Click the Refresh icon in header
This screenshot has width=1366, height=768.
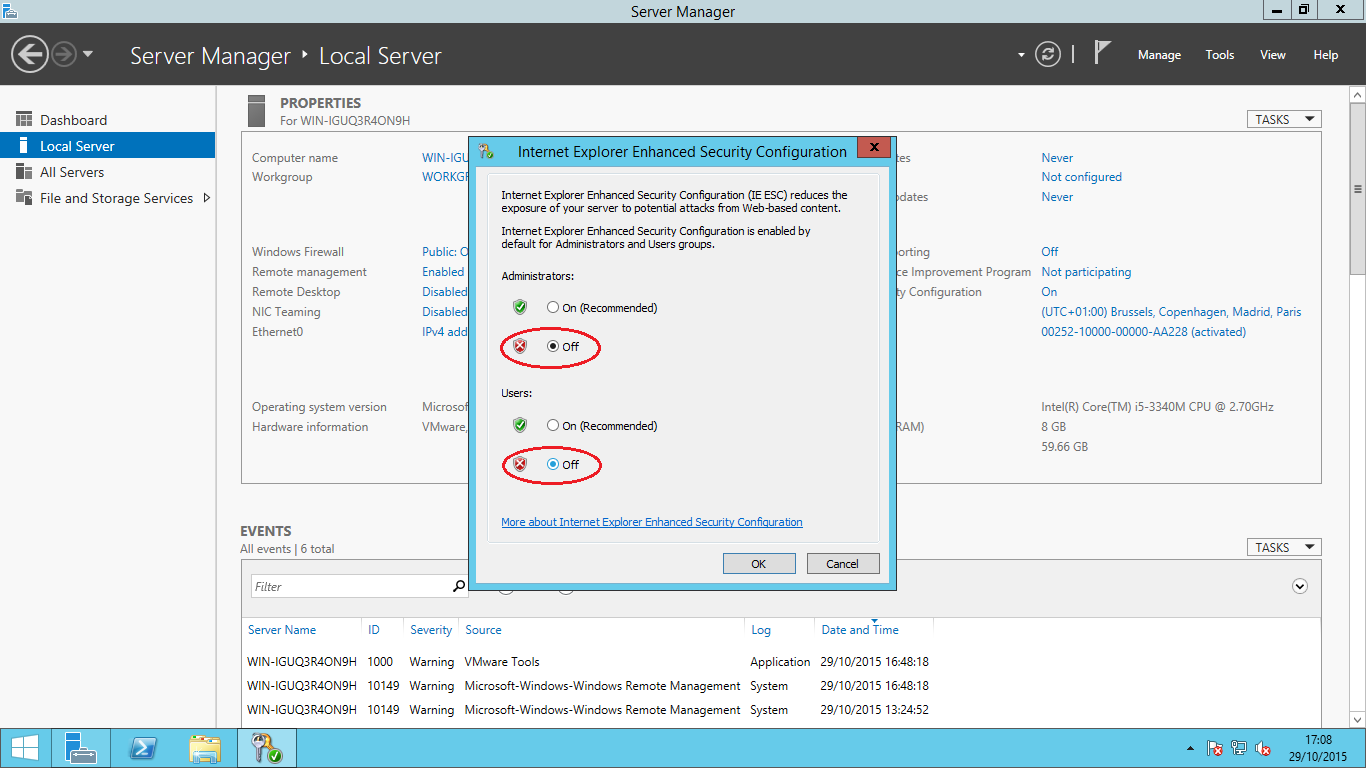[x=1047, y=54]
